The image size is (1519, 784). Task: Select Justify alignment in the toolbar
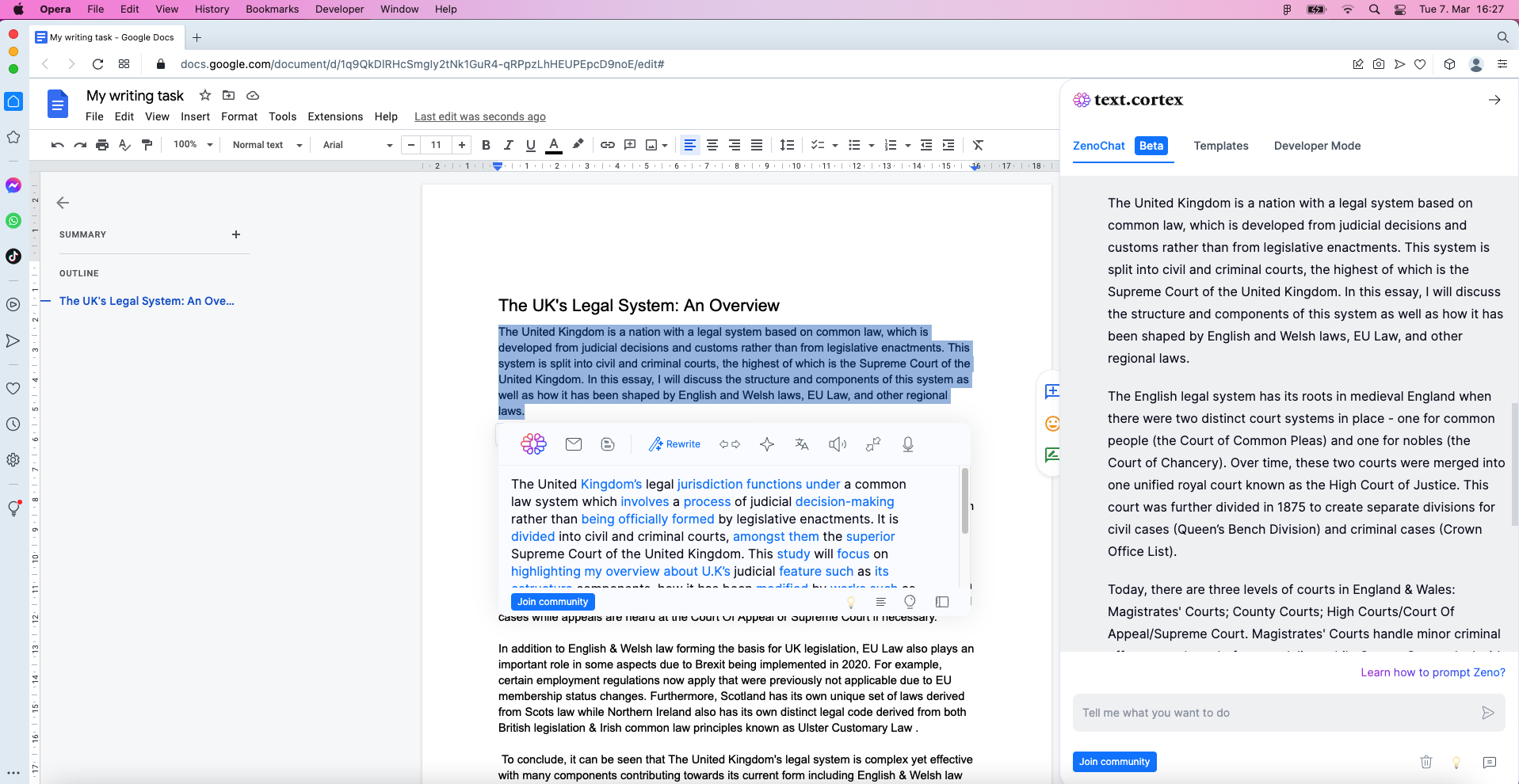[x=757, y=145]
